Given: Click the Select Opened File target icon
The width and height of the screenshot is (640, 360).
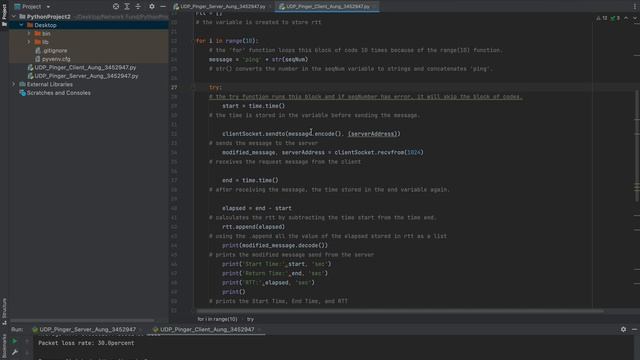Looking at the screenshot, I should [x=116, y=7].
